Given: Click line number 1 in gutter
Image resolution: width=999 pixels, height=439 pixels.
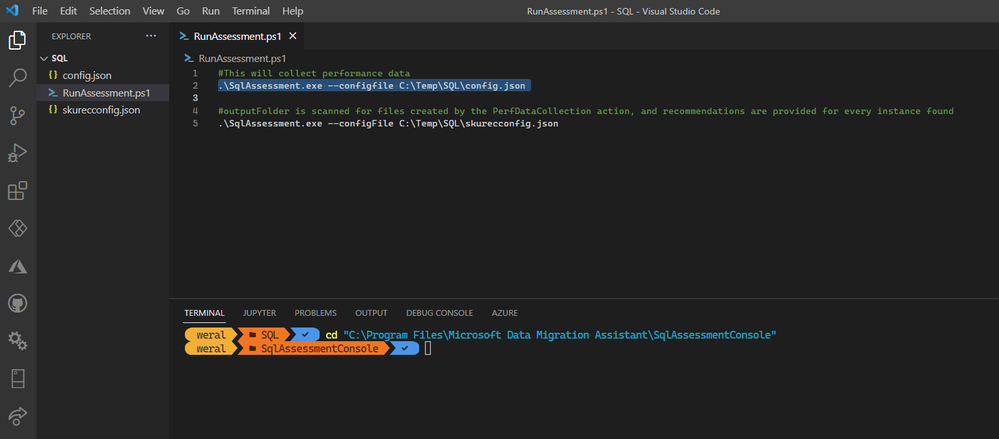Looking at the screenshot, I should [x=195, y=73].
